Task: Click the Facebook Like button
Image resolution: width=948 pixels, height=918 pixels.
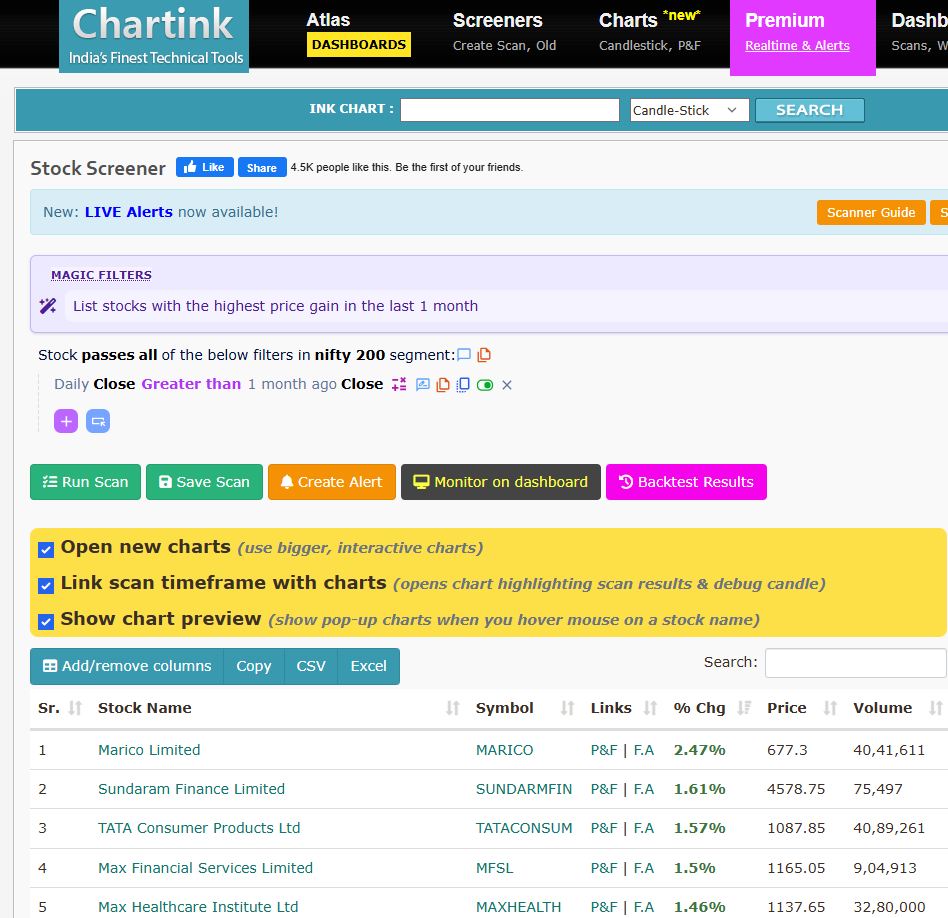Action: click(x=204, y=167)
